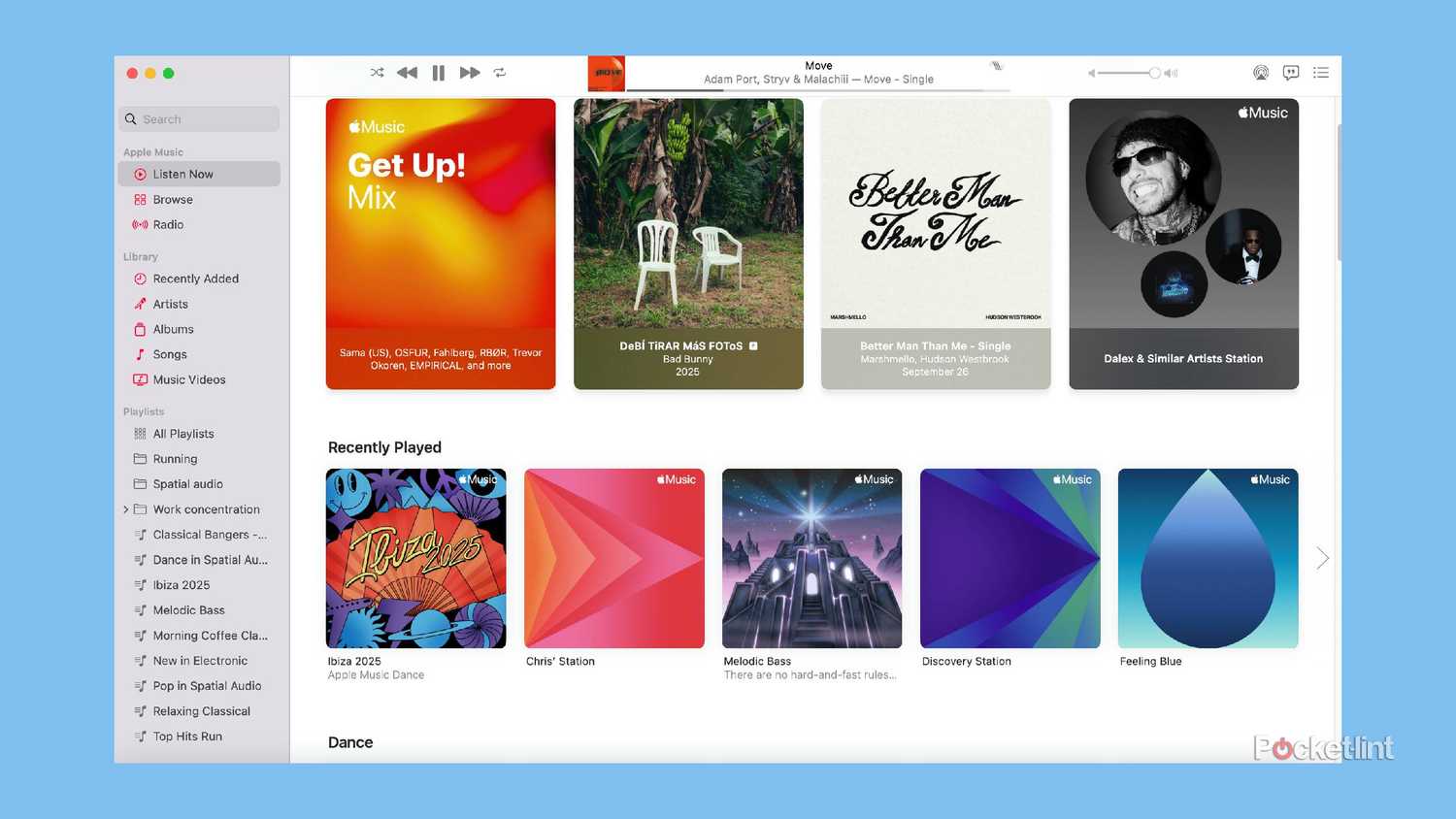Open the Get Up! Mix card

441,244
